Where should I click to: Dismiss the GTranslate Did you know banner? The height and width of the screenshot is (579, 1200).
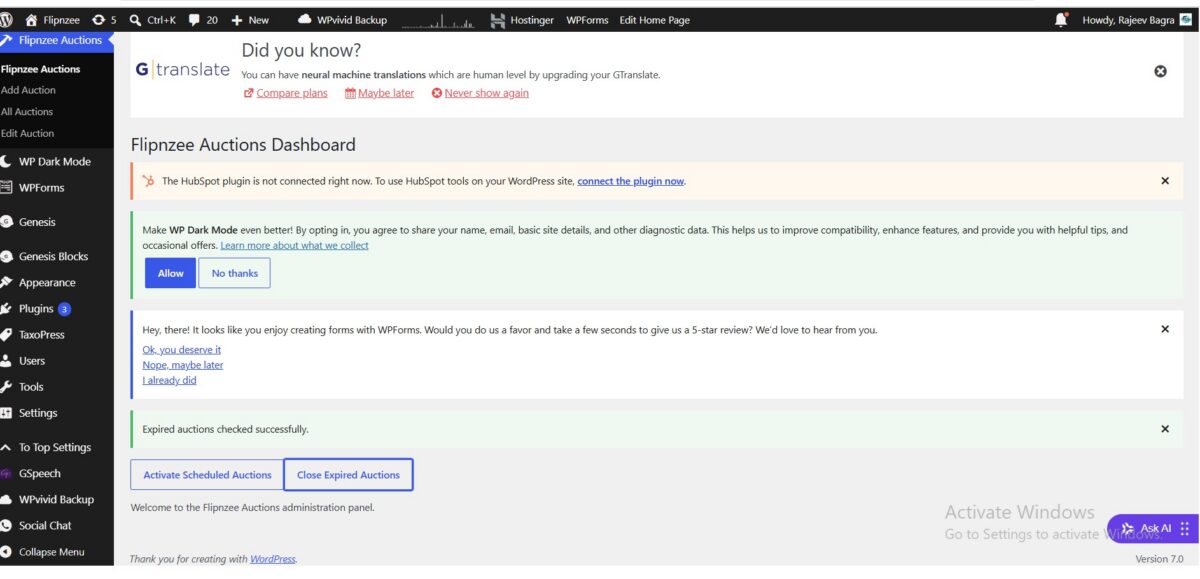(1160, 71)
